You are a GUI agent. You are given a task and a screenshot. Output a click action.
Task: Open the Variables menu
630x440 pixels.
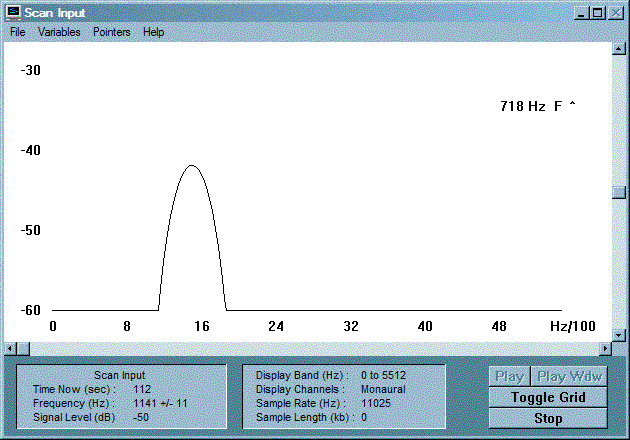(x=59, y=32)
